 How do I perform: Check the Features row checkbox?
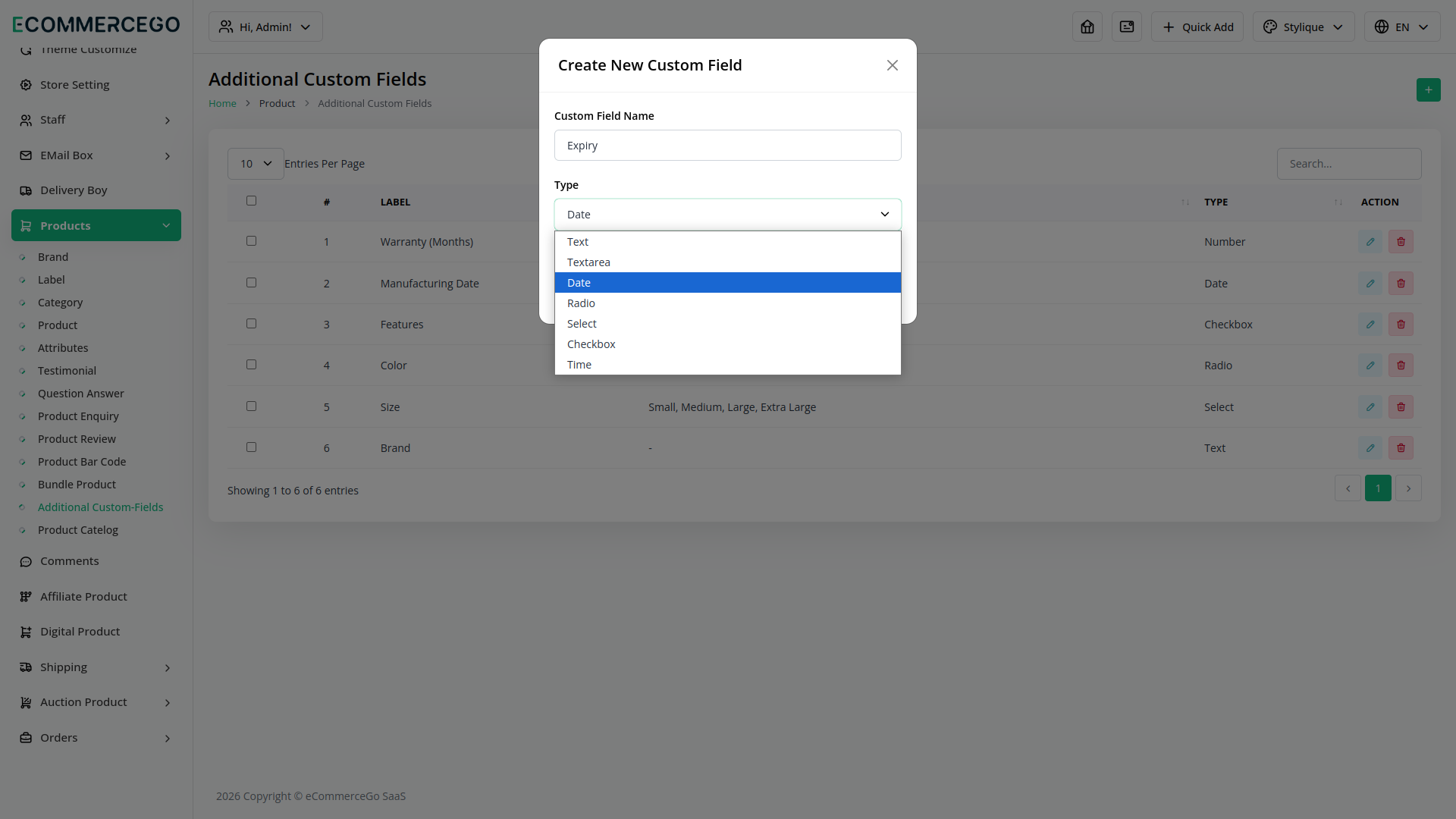pos(251,324)
